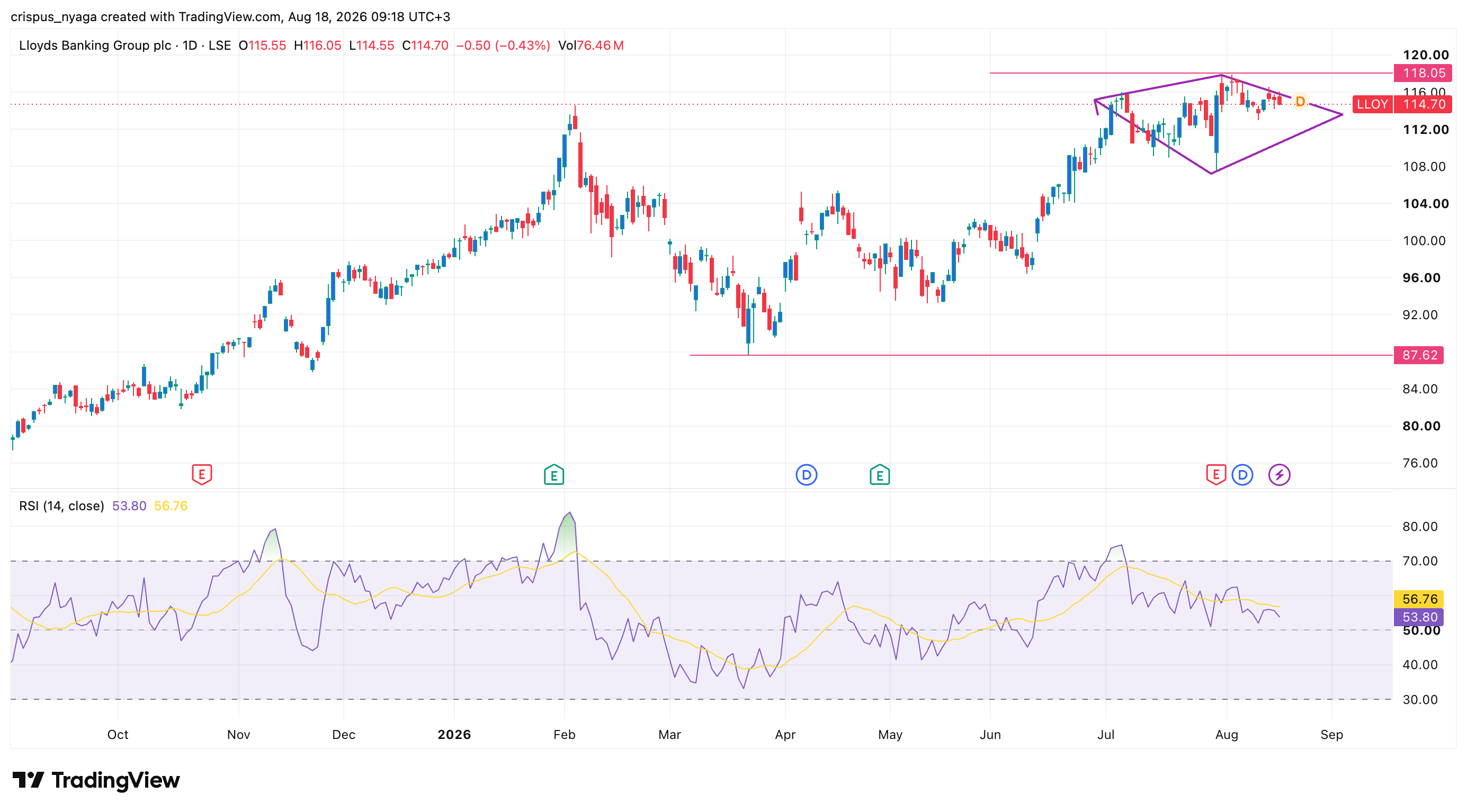Click the 104.00 price axis label
The height and width of the screenshot is (812, 1467).
coord(1426,204)
